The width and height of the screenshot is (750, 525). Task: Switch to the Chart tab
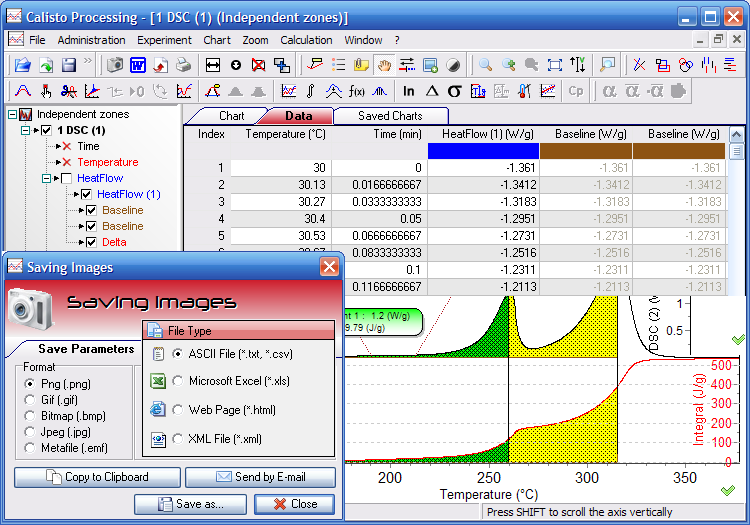(232, 116)
